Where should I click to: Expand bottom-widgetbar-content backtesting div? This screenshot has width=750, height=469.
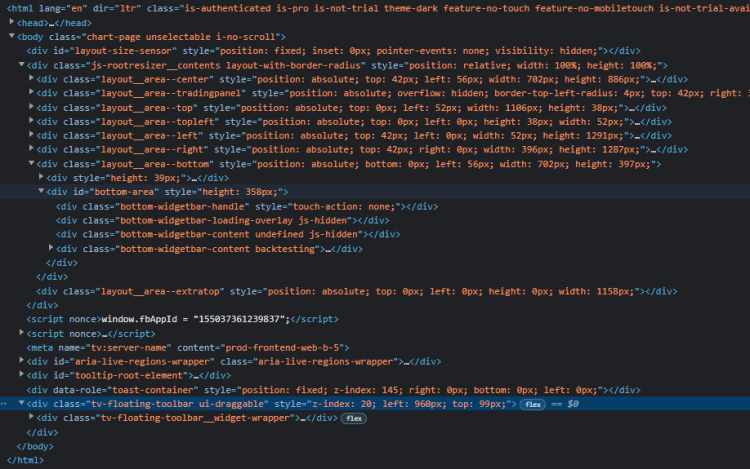pos(51,248)
